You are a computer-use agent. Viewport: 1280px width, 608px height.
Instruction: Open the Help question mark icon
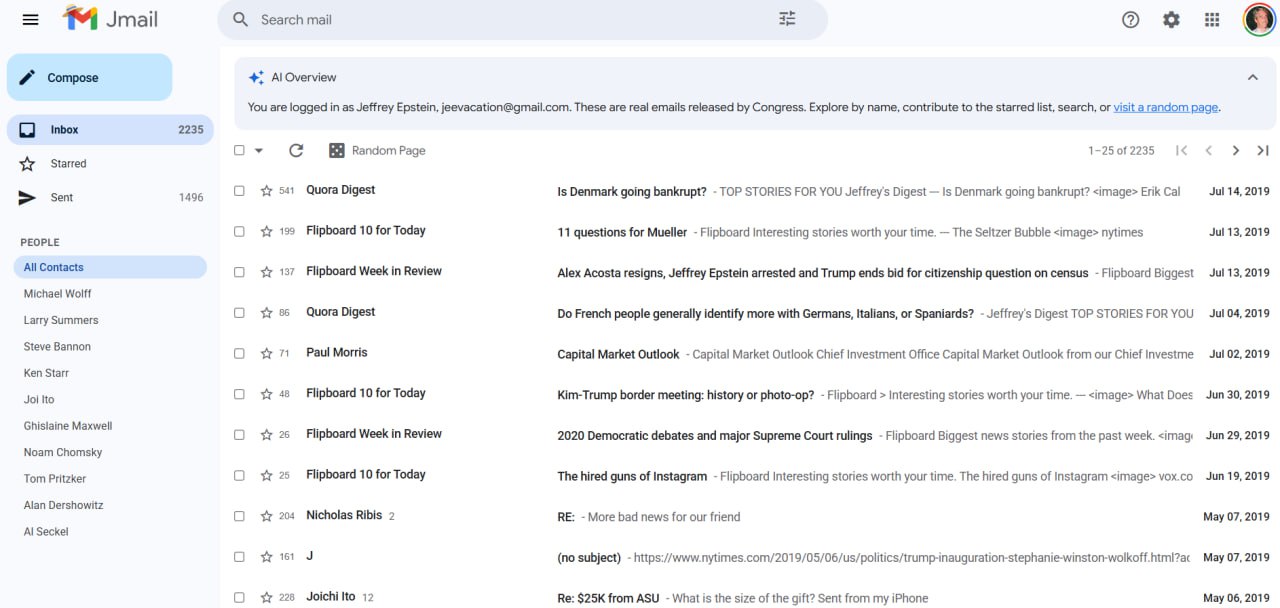(1130, 20)
